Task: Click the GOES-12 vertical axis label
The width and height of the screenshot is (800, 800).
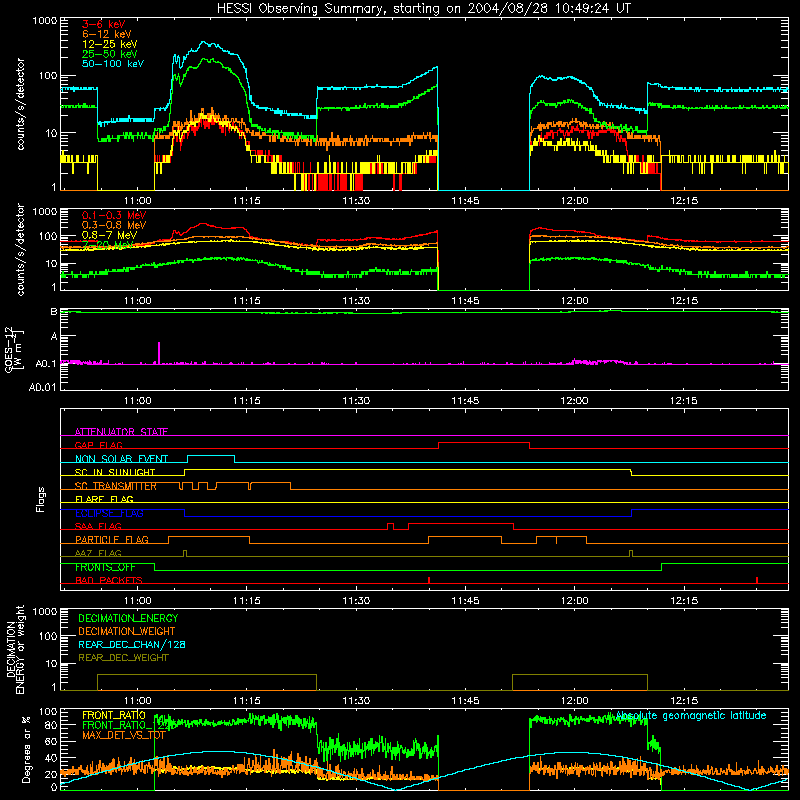Action: (x=14, y=350)
